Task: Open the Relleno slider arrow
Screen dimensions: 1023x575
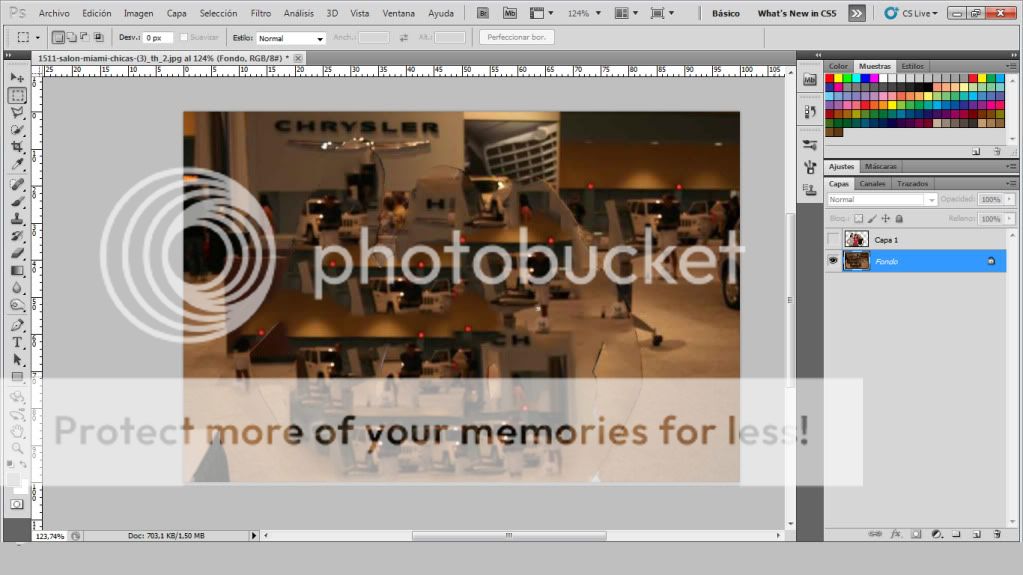Action: coord(1010,219)
